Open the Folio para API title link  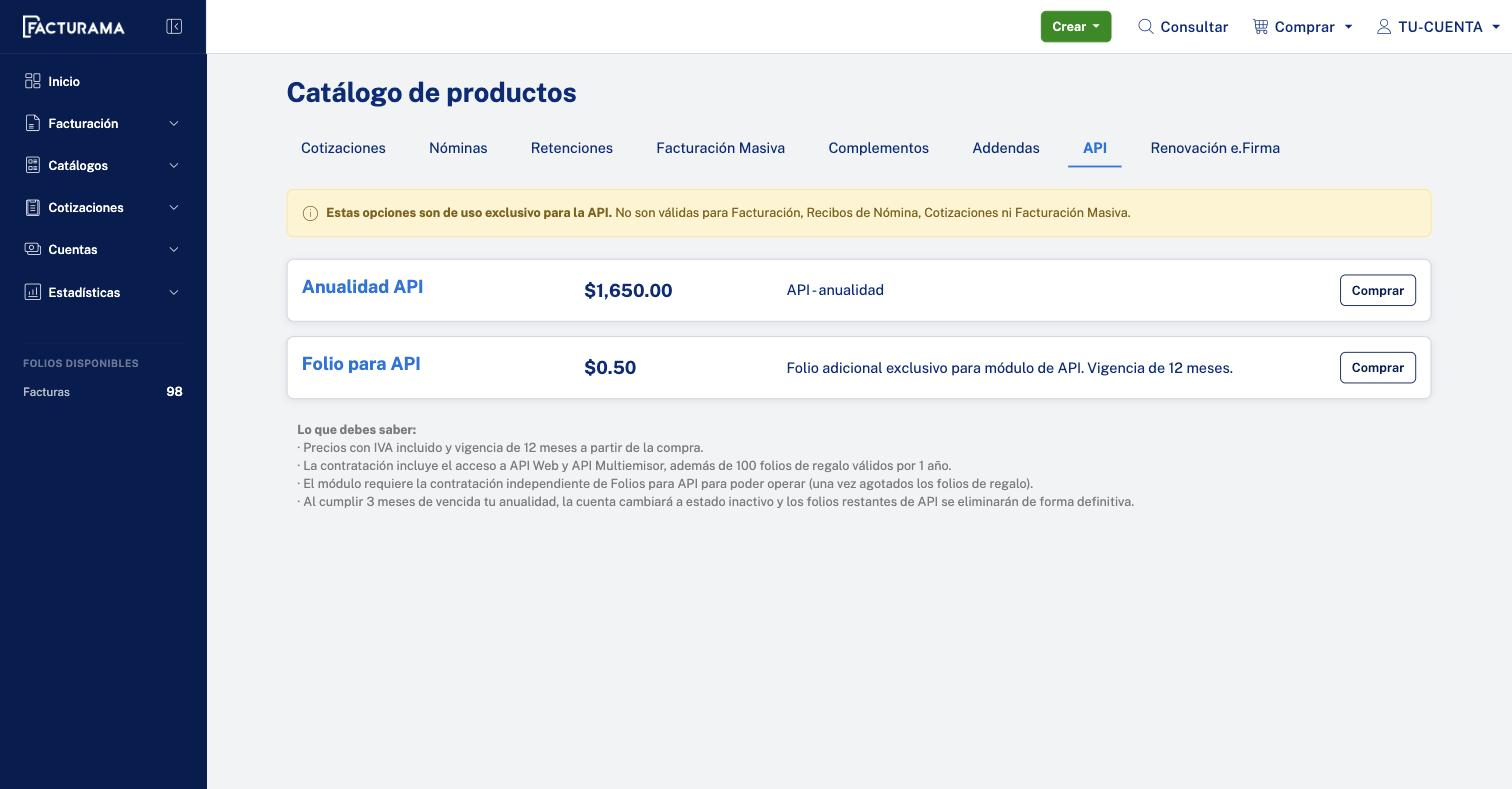pos(361,364)
